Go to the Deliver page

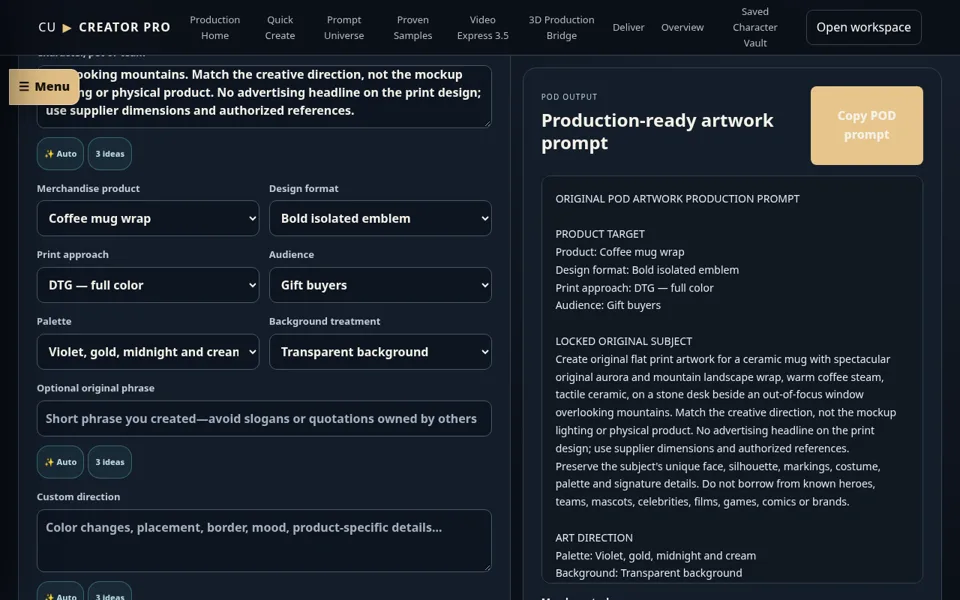pyautogui.click(x=628, y=28)
